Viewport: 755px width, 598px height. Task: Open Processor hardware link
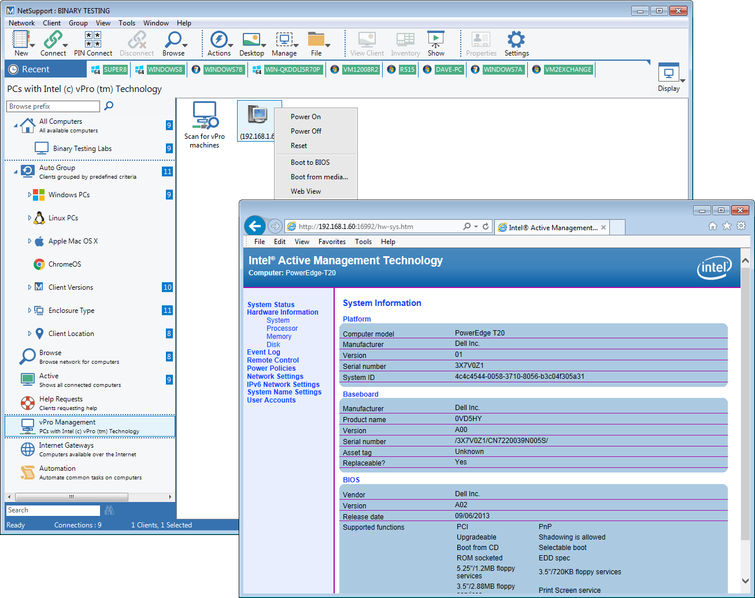[x=282, y=328]
